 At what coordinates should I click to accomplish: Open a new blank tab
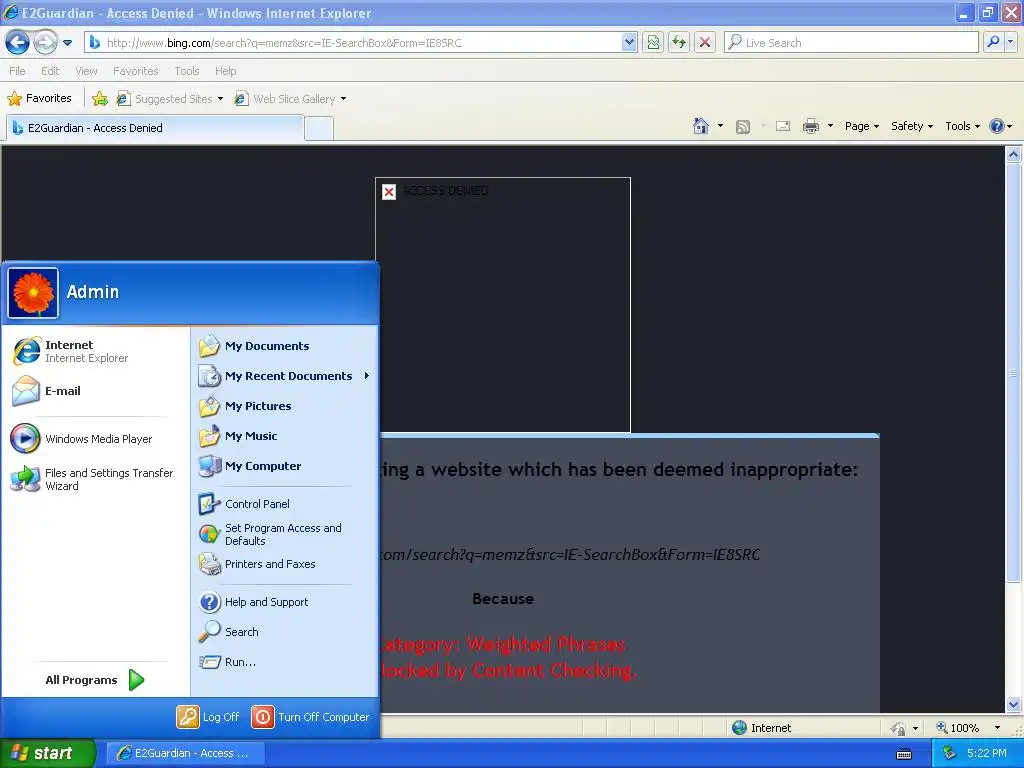(x=319, y=129)
